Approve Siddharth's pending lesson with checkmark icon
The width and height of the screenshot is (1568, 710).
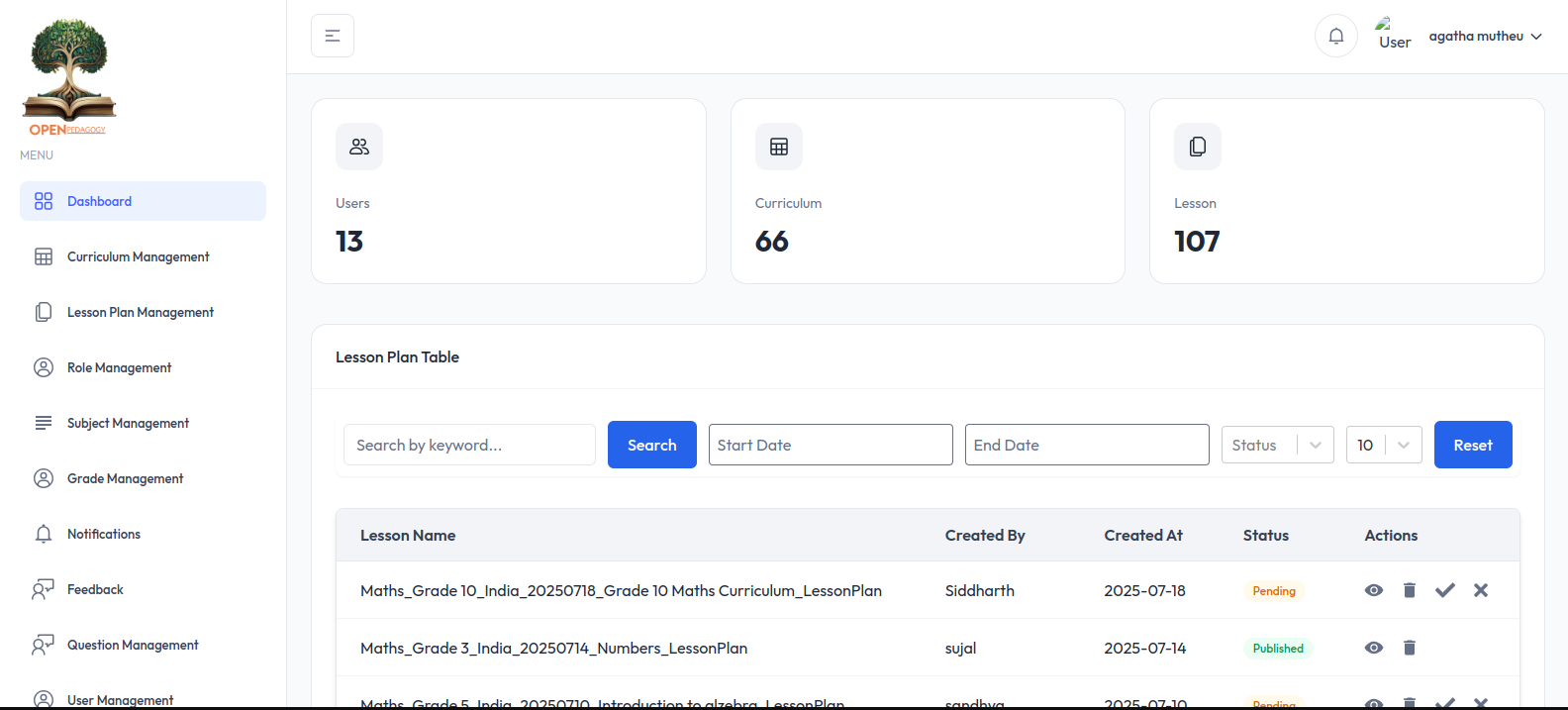[x=1445, y=590]
